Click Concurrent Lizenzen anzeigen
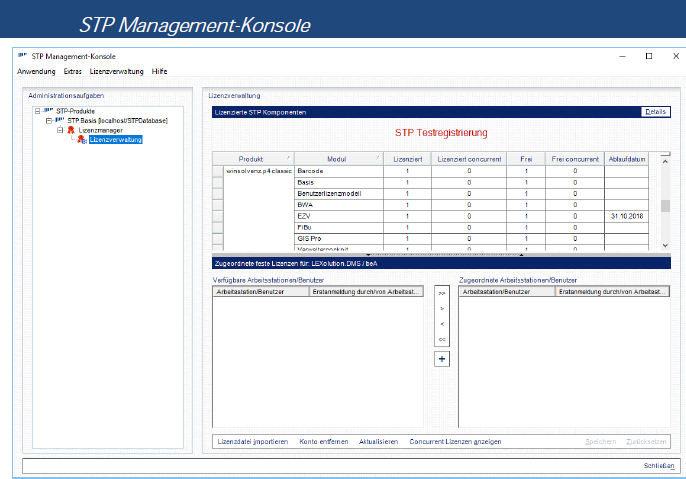 [x=455, y=442]
